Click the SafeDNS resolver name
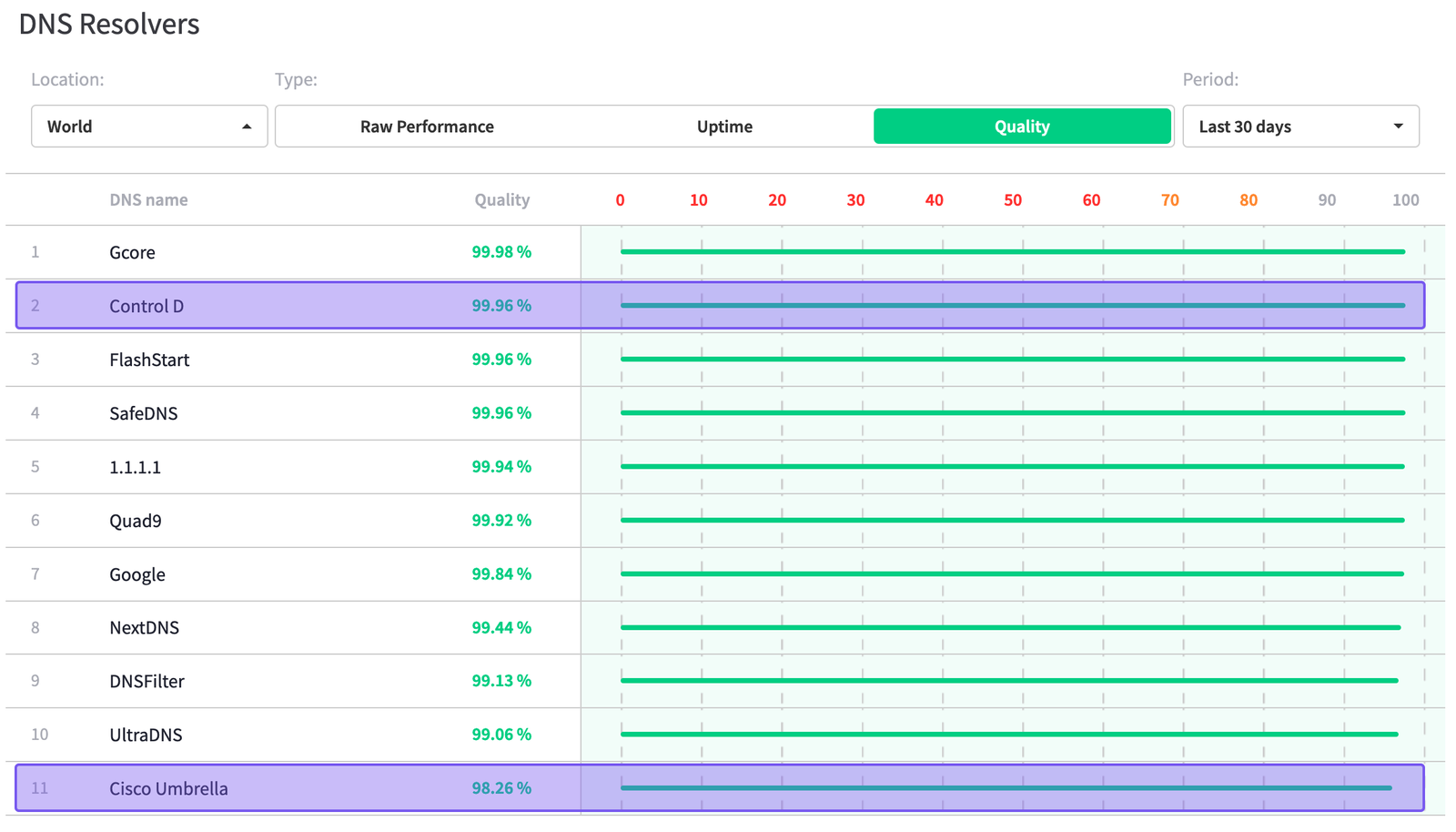This screenshot has width=1456, height=832. coord(143,413)
